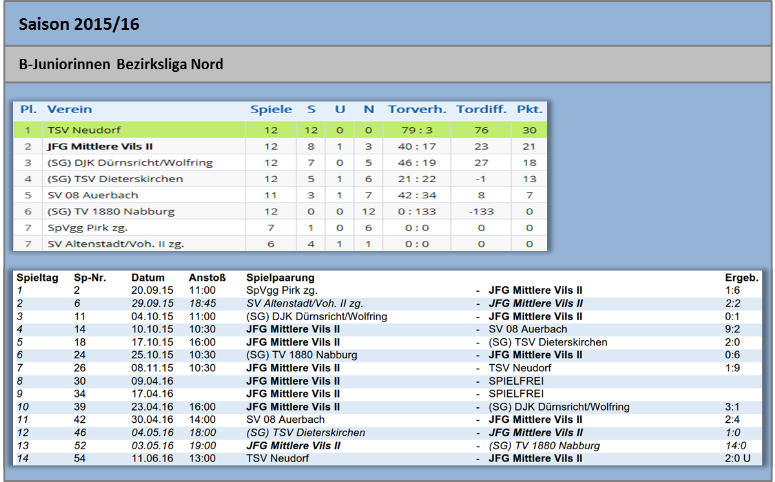The height and width of the screenshot is (482, 775).
Task: Click points value '30' for TSV Neudorf
Action: (529, 130)
